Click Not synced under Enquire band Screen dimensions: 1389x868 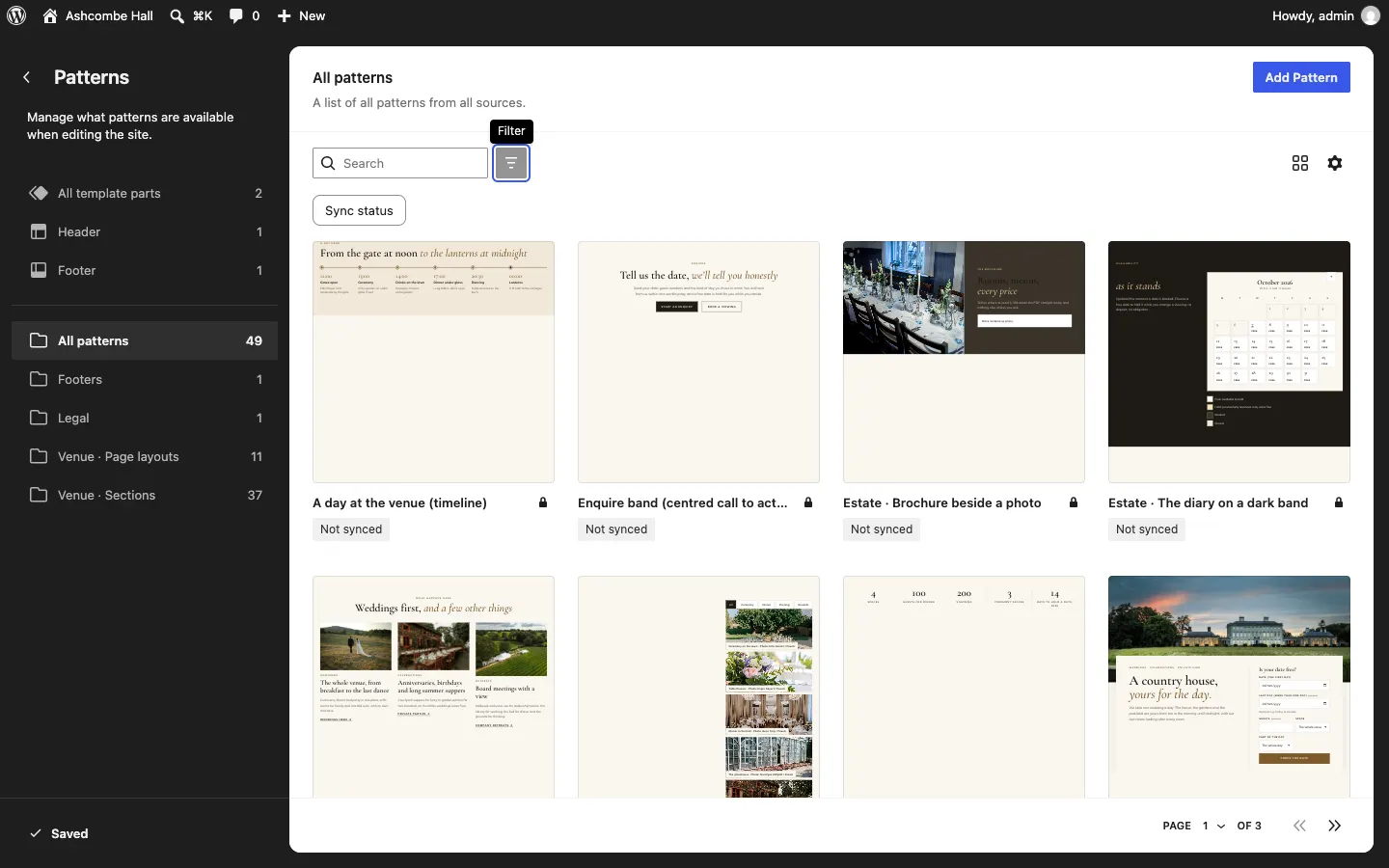[616, 529]
